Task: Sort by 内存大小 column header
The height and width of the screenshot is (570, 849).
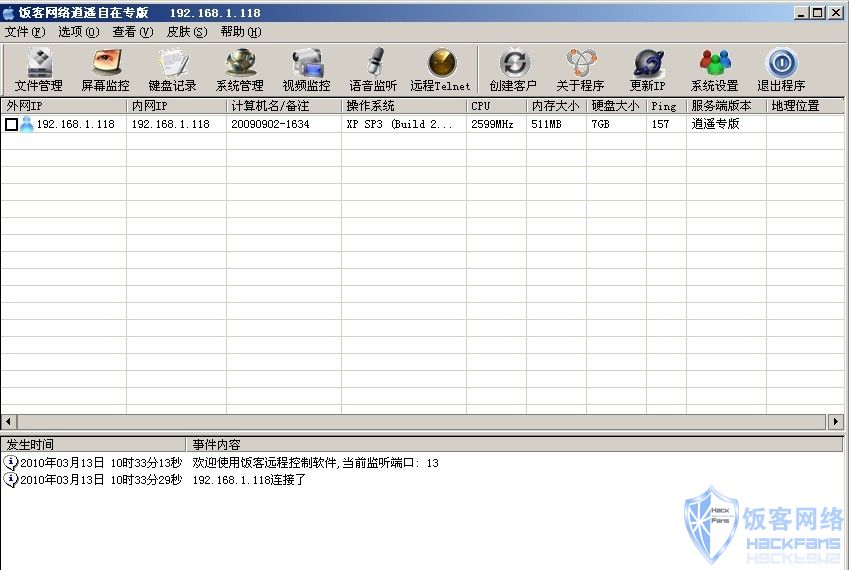Action: pos(557,106)
